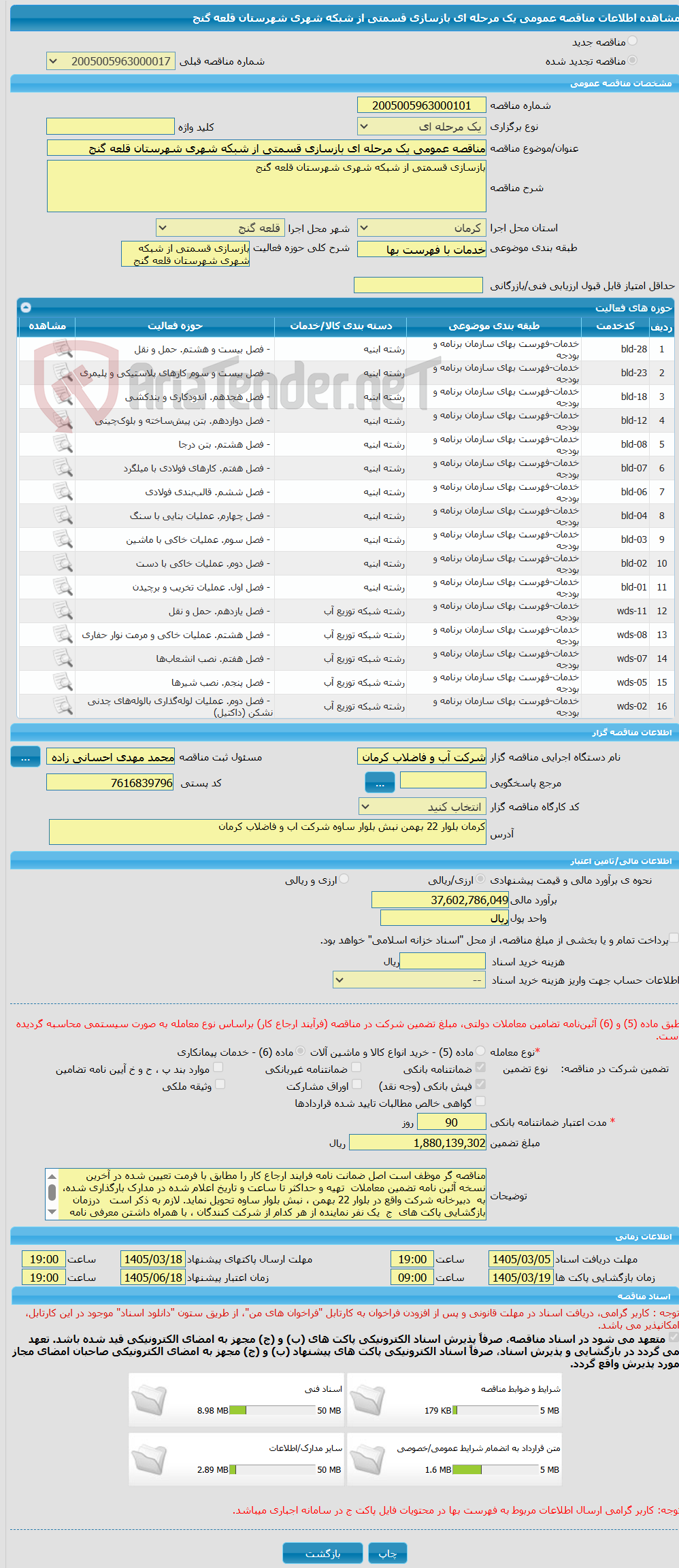This screenshot has width=679, height=1568.
Task: Open view icon for row bld-07
Action: [63, 468]
